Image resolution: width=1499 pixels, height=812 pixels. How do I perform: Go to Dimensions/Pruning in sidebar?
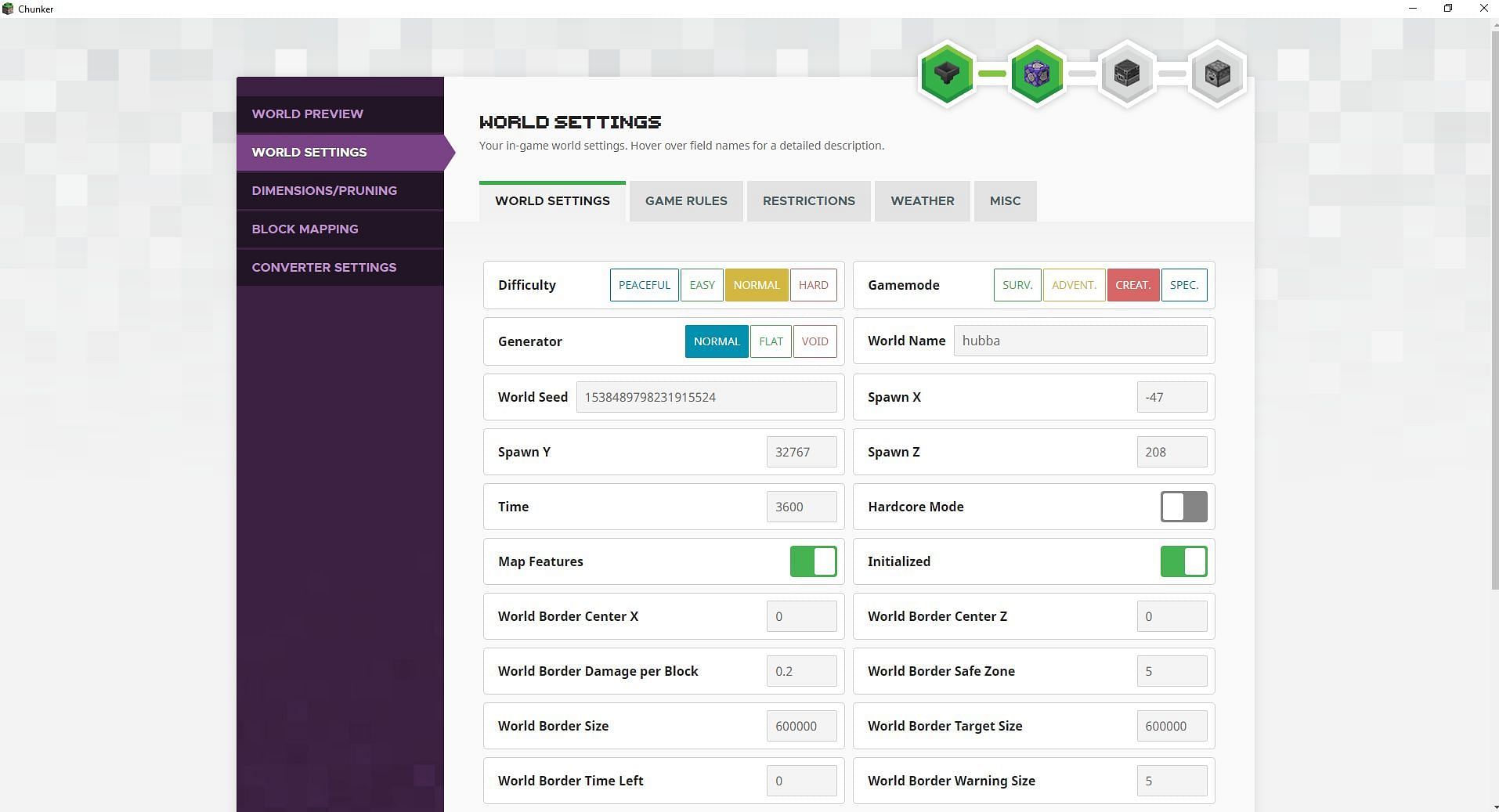click(x=324, y=190)
